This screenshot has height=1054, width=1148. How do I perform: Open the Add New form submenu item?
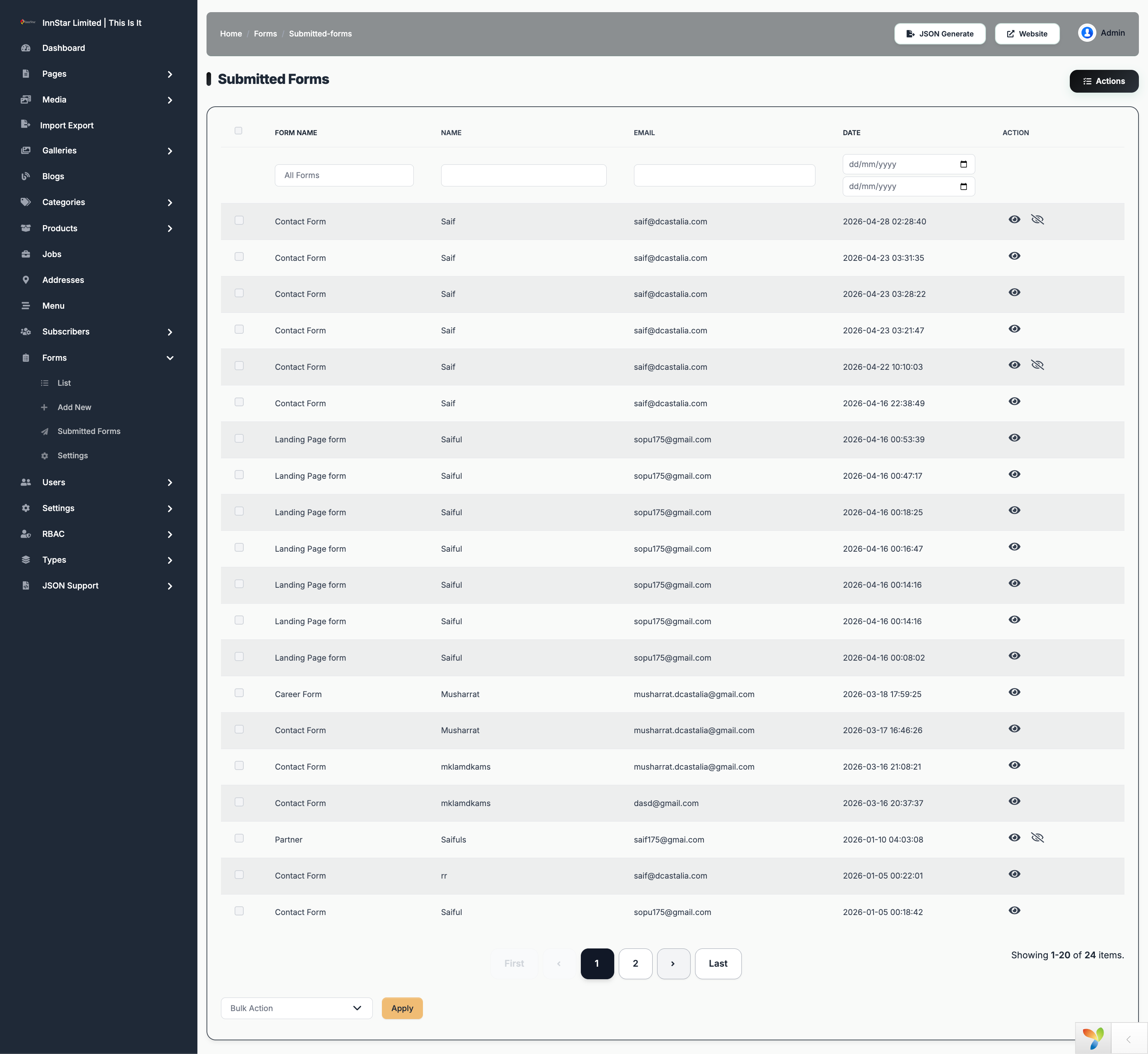point(74,407)
